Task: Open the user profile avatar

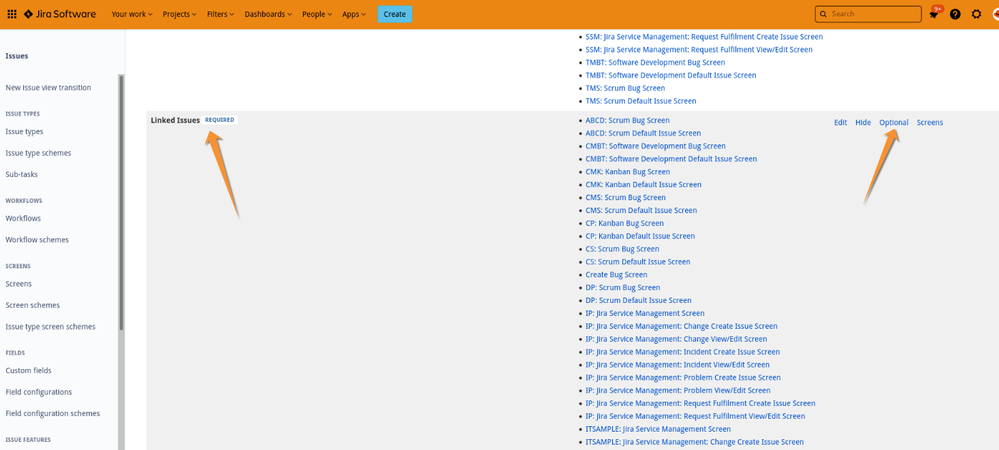Action: (x=995, y=14)
